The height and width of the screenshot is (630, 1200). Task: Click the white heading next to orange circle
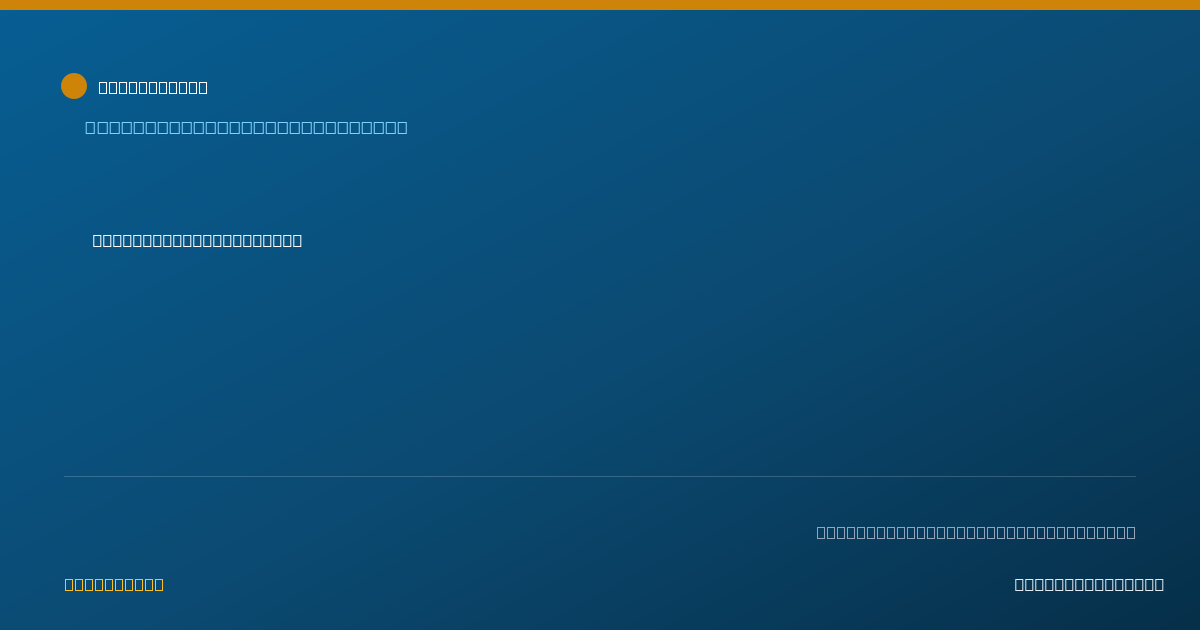point(153,87)
